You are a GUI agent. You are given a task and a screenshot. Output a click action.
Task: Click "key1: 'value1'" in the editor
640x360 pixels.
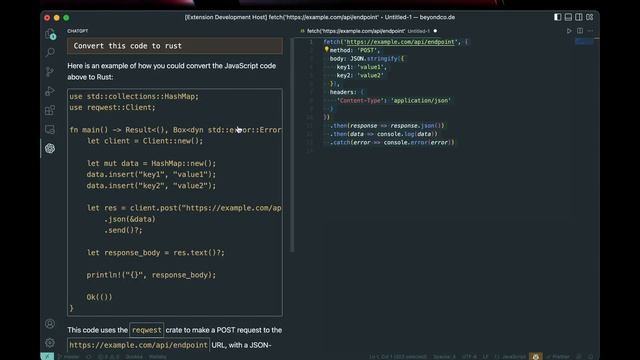point(361,67)
